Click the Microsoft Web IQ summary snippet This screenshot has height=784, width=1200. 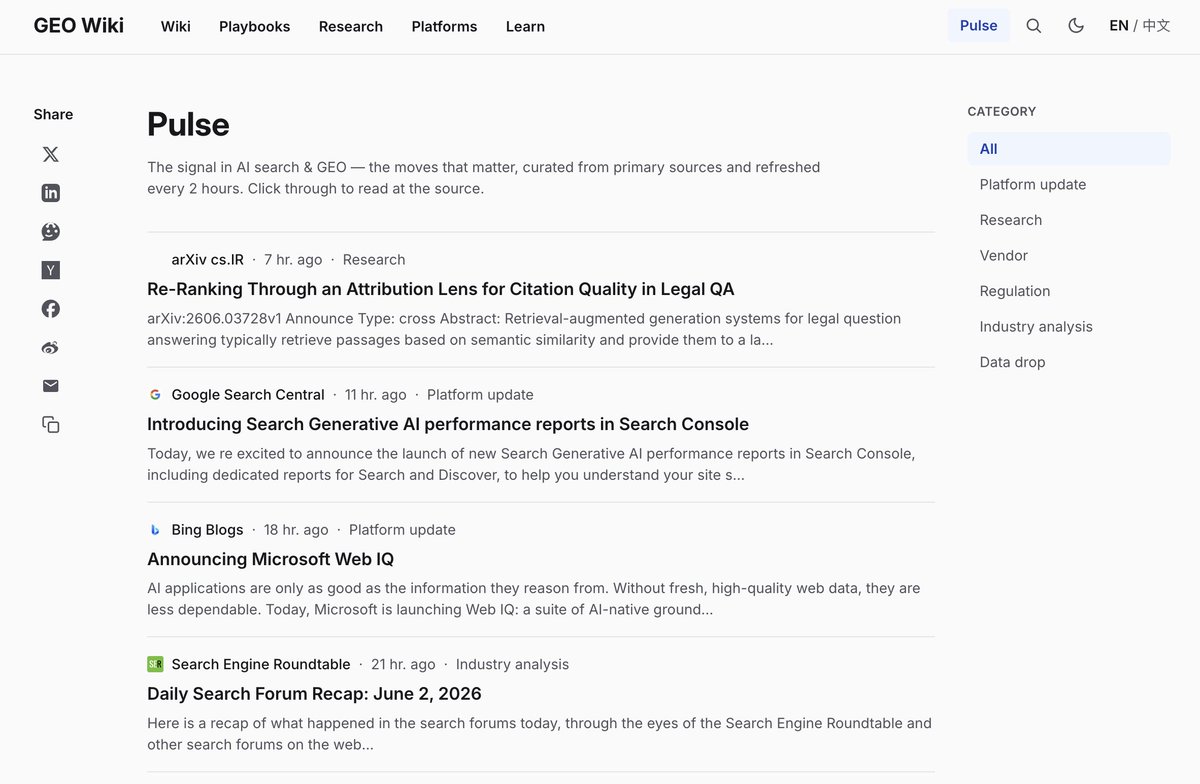534,599
